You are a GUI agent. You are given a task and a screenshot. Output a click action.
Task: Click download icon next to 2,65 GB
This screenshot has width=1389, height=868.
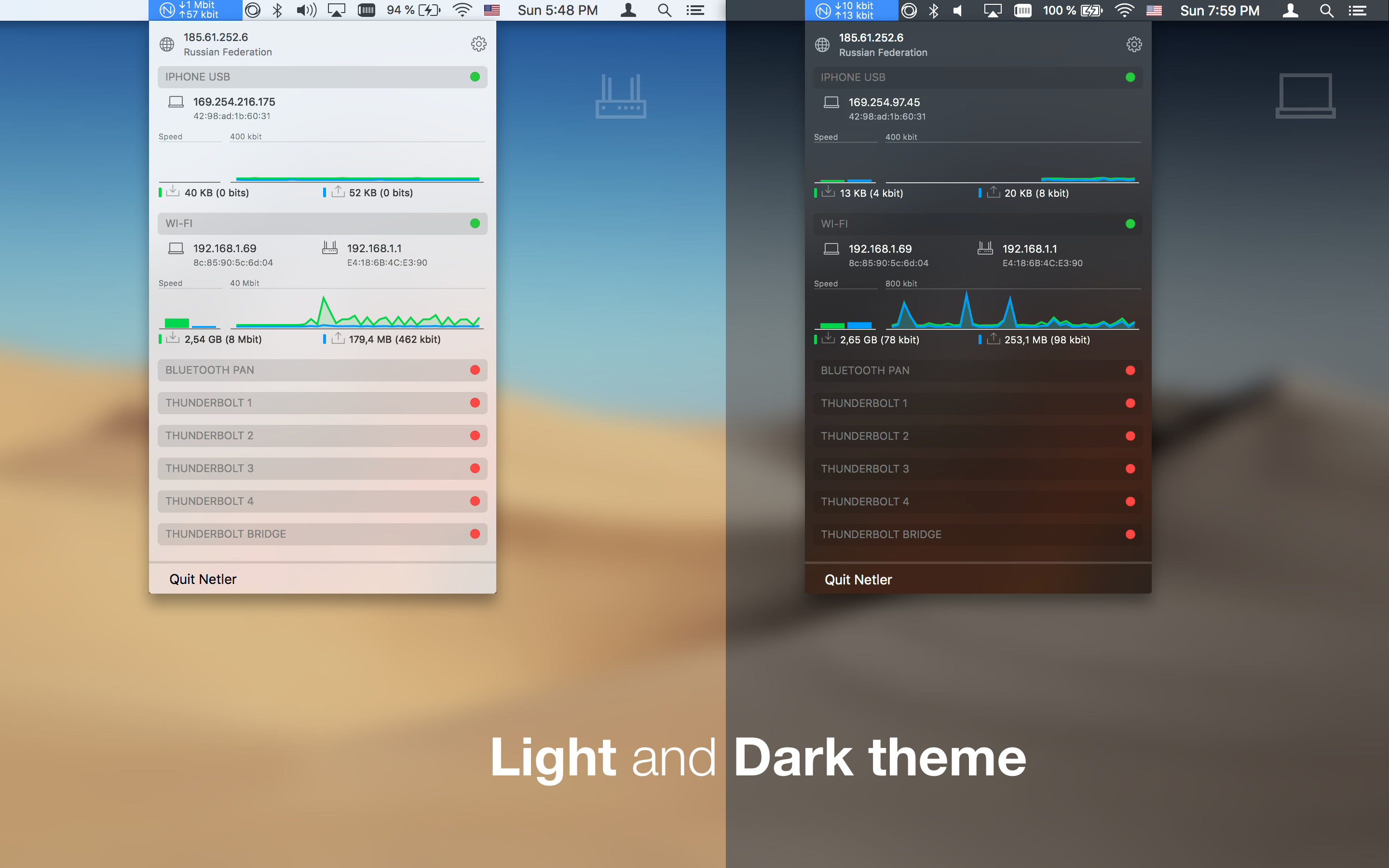828,338
